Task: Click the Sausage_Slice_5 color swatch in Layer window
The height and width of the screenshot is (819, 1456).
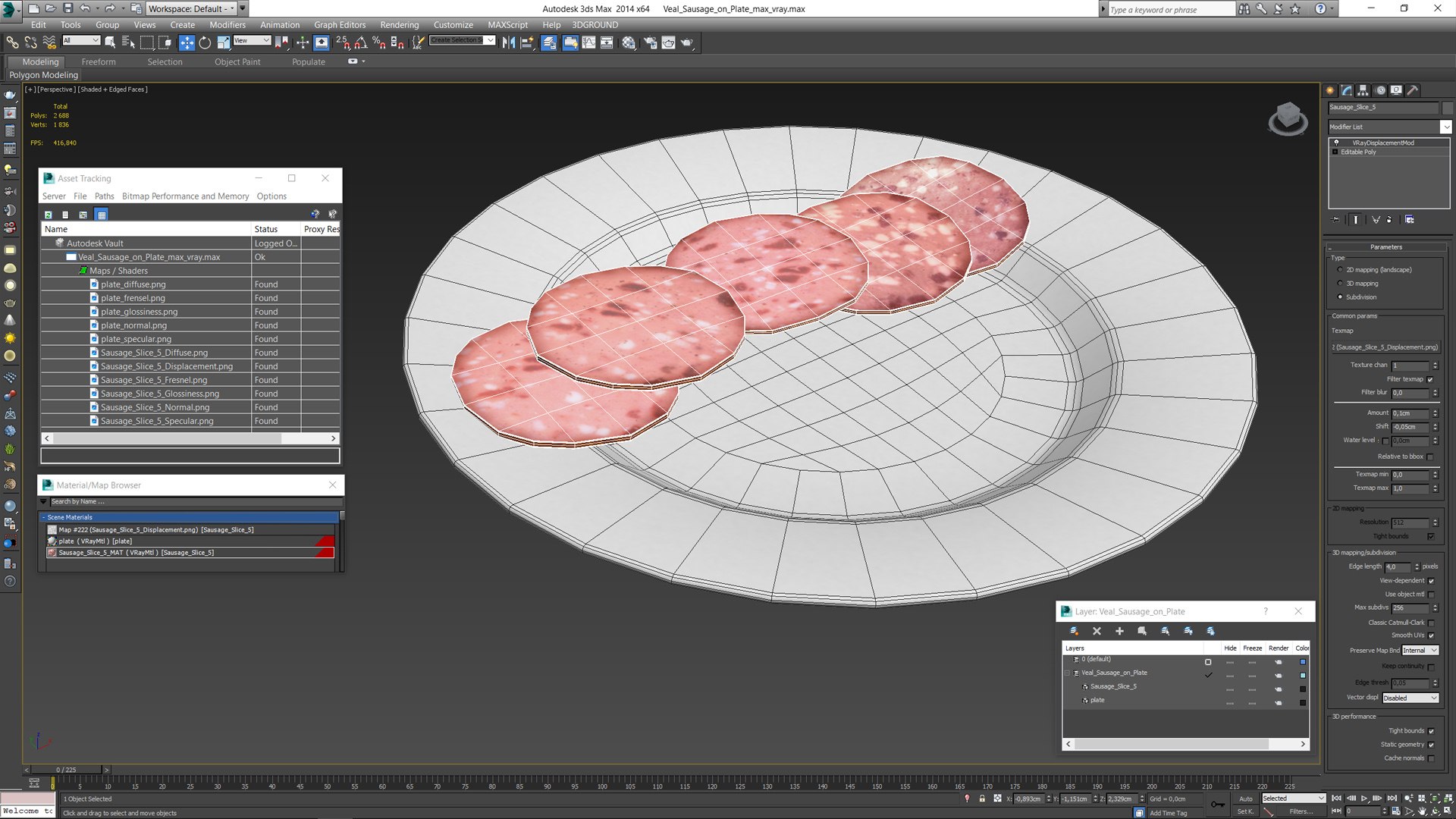Action: click(x=1303, y=689)
